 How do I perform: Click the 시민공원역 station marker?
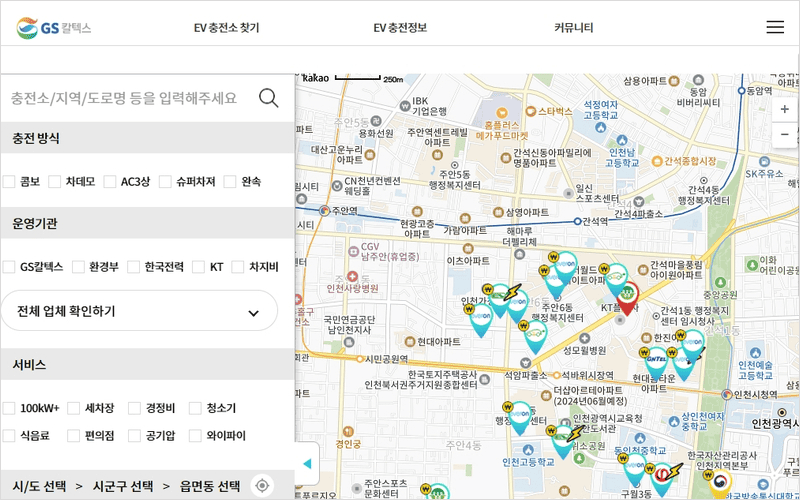[360, 359]
